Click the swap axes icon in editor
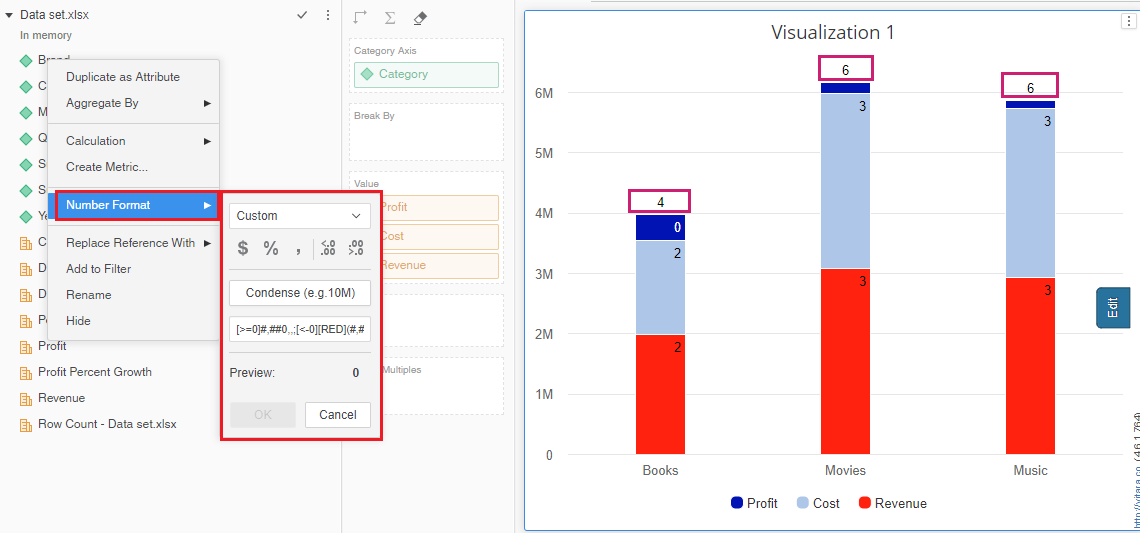The width and height of the screenshot is (1140, 533). [360, 17]
